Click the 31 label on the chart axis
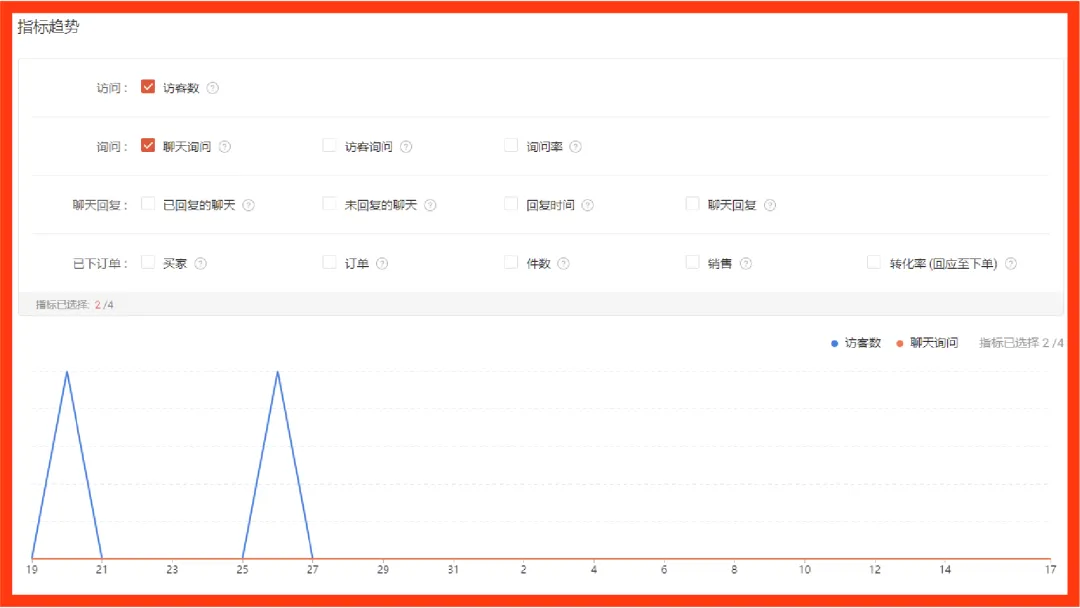Image resolution: width=1080 pixels, height=608 pixels. [x=453, y=569]
